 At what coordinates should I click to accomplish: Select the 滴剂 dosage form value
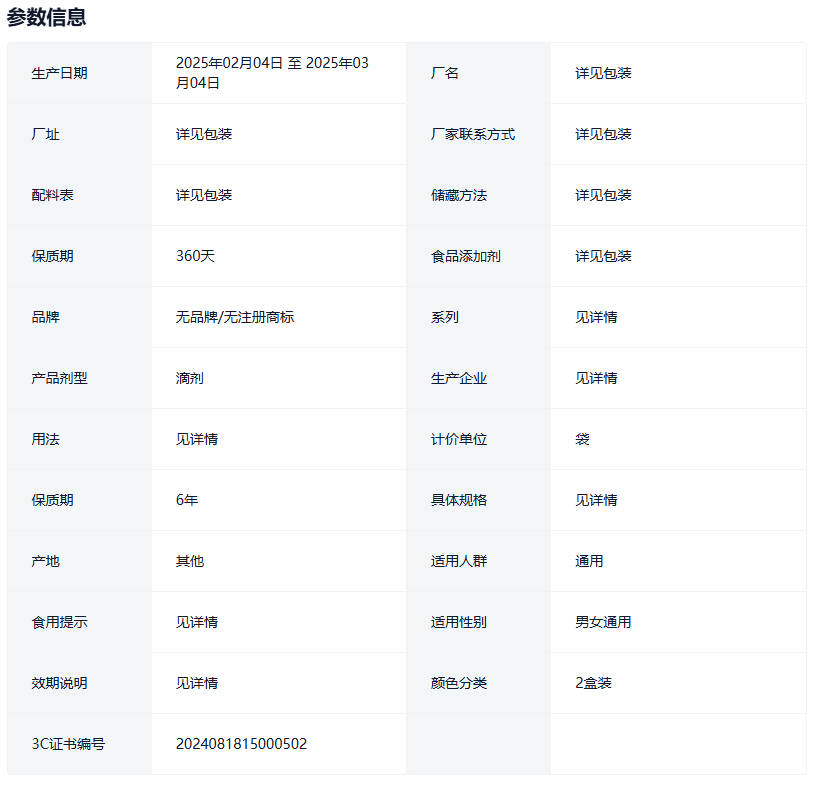(x=190, y=378)
